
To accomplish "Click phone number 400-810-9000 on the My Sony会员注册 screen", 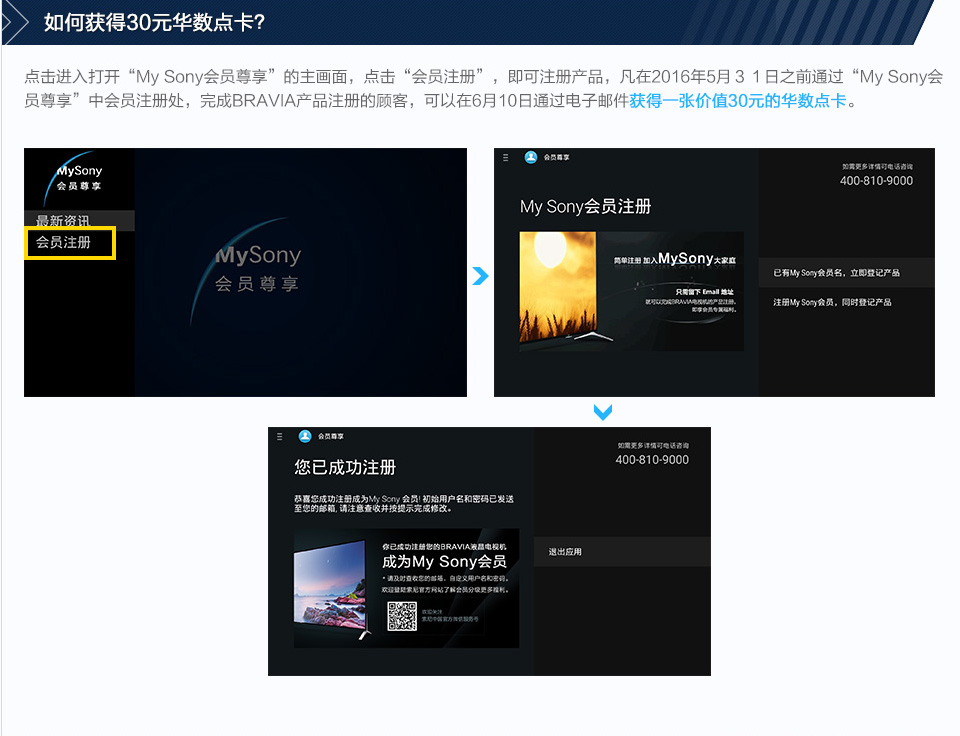I will (x=876, y=181).
